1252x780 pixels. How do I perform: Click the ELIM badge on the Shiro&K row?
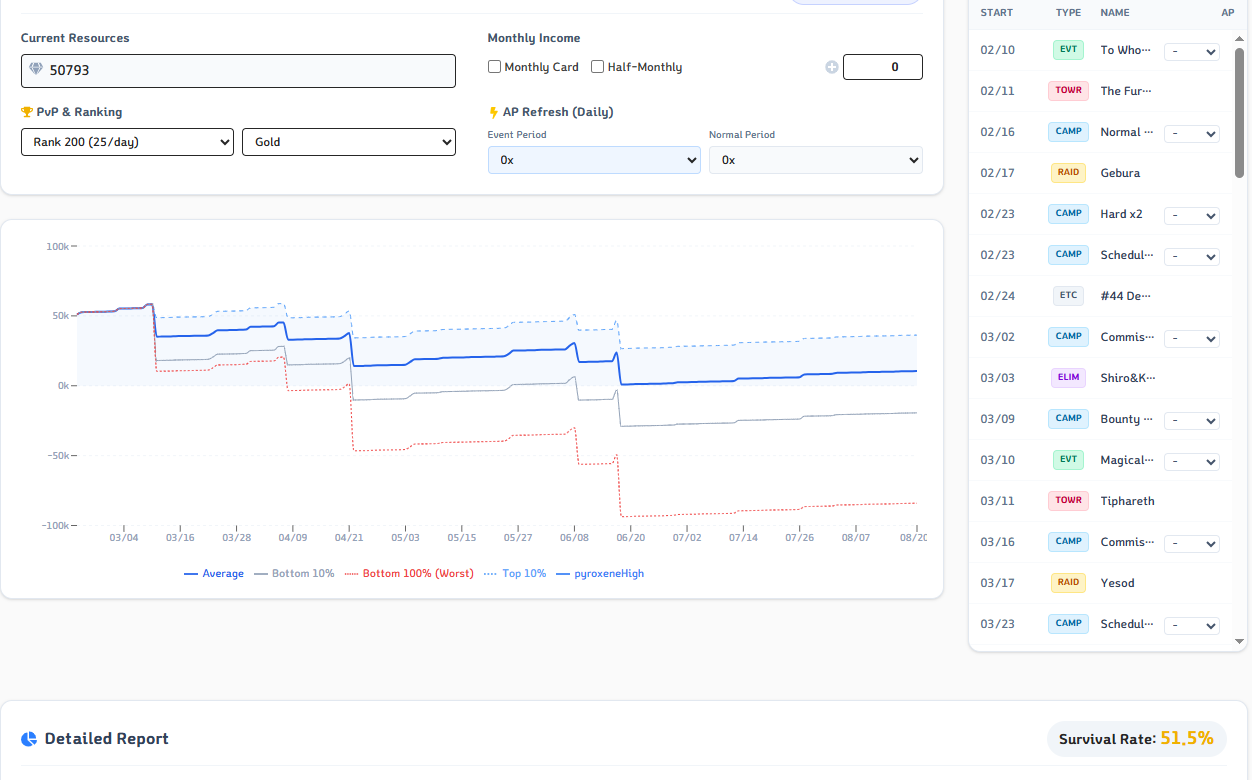[1068, 378]
